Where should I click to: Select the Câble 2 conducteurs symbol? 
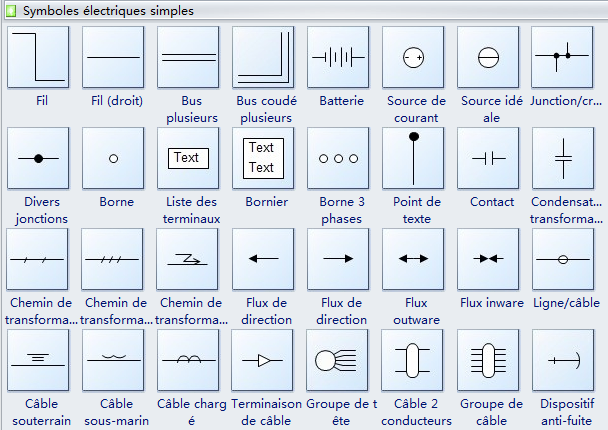point(413,360)
